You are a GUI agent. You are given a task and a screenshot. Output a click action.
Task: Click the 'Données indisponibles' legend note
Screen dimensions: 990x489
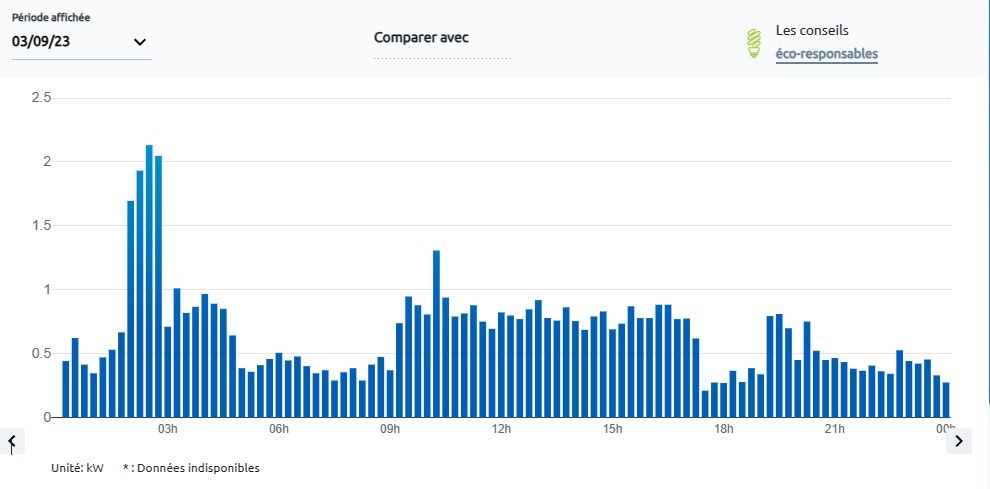[x=196, y=468]
